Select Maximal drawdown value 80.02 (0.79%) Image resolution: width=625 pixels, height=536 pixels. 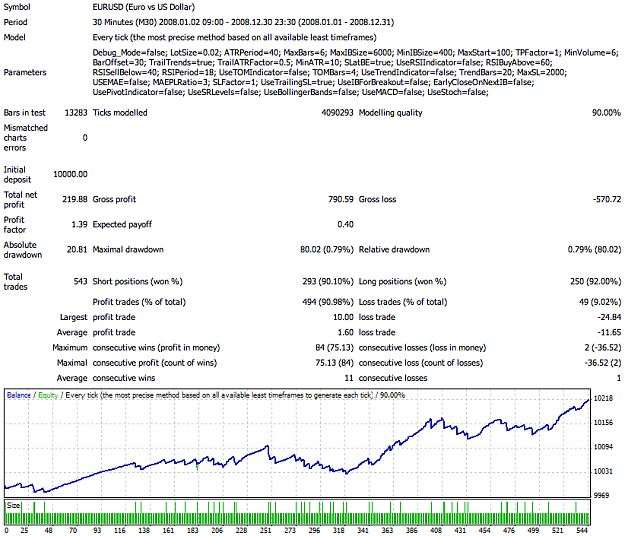click(327, 249)
